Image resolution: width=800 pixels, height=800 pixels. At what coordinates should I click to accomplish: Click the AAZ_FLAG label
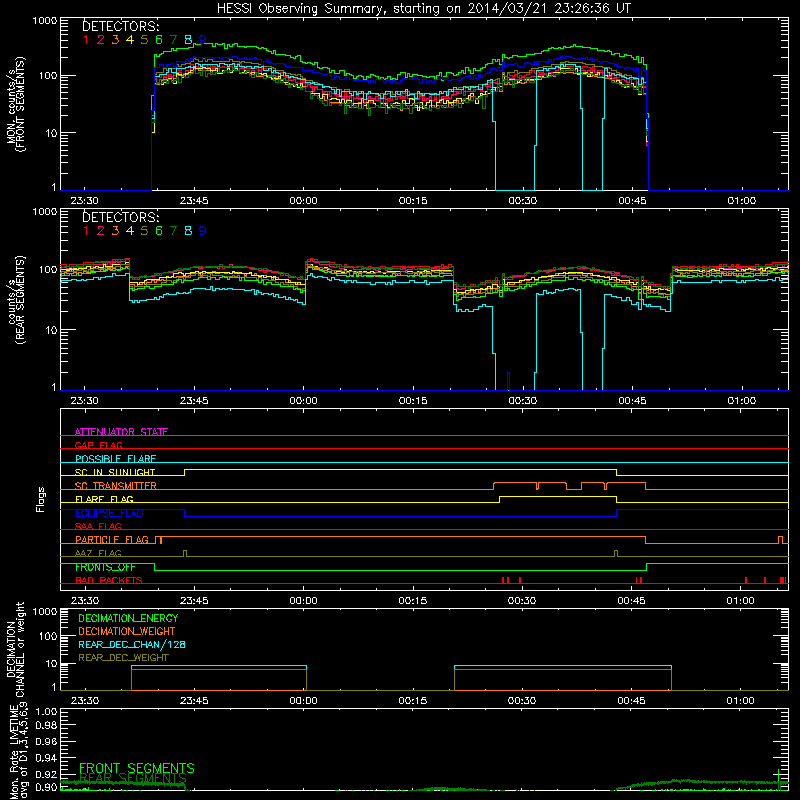98,553
